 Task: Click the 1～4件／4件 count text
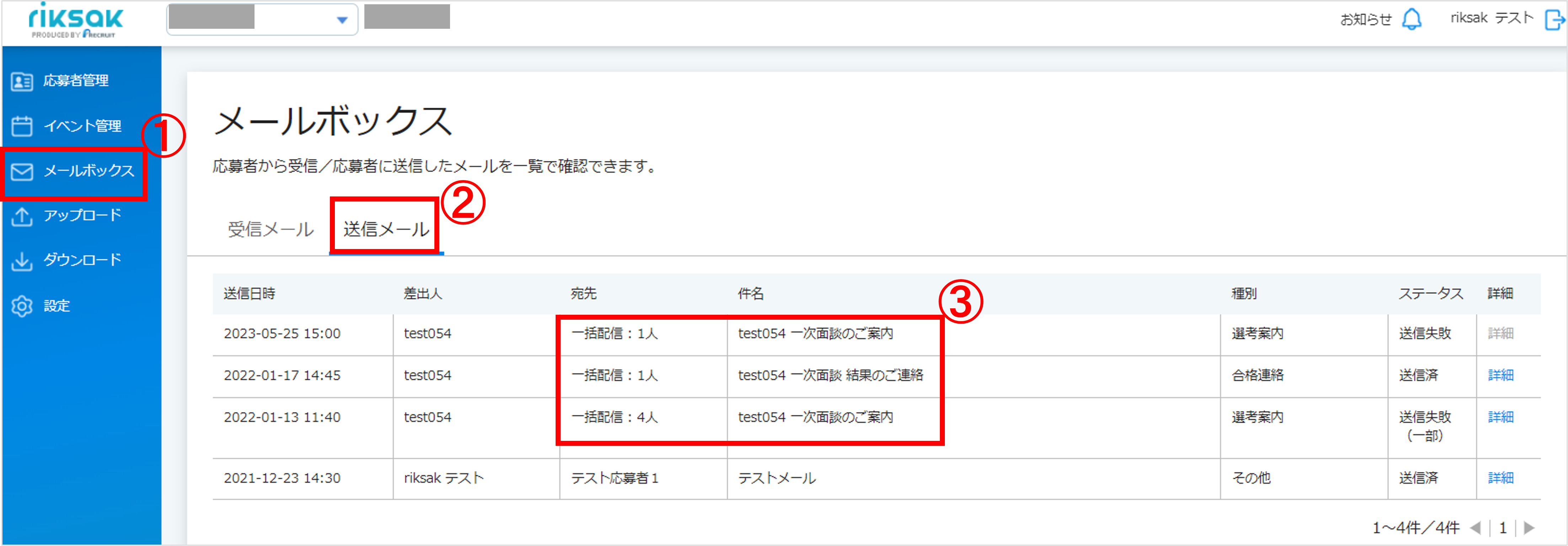(x=1416, y=528)
